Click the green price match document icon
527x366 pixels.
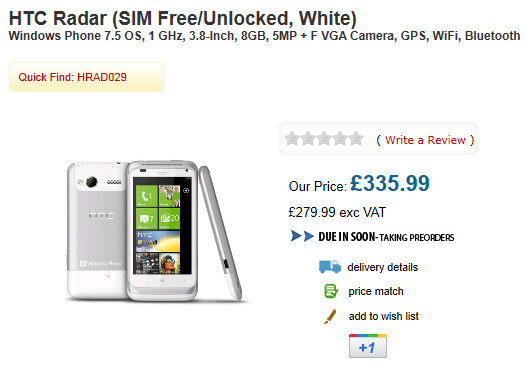pyautogui.click(x=331, y=291)
